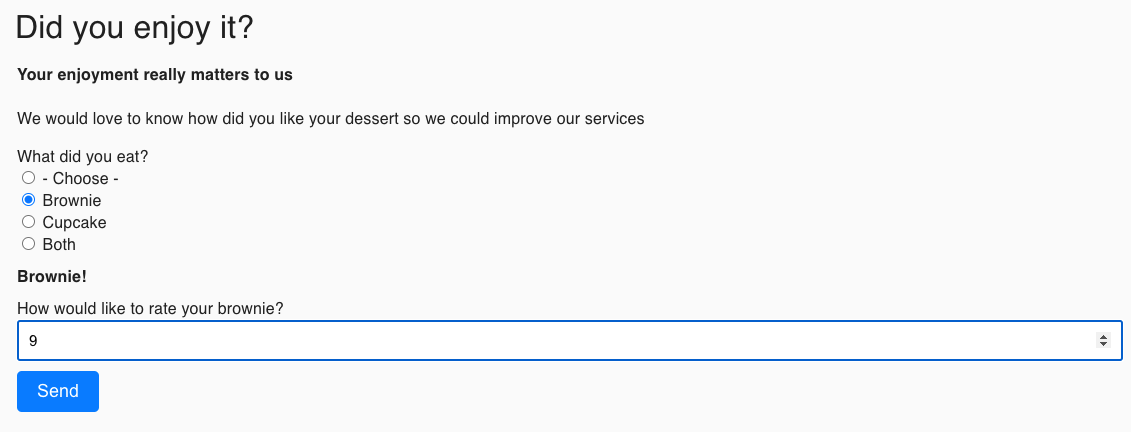Click the bold "Brownie!" subheading
The image size is (1131, 432).
pyautogui.click(x=52, y=277)
